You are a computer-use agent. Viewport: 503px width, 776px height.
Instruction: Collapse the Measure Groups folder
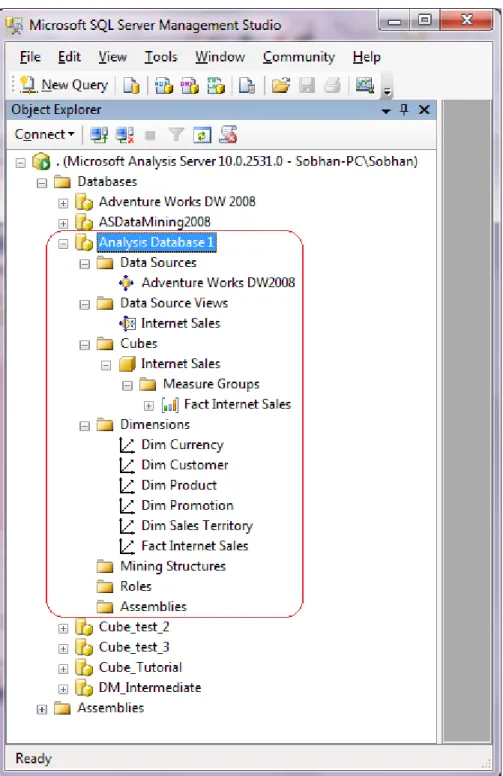(127, 385)
